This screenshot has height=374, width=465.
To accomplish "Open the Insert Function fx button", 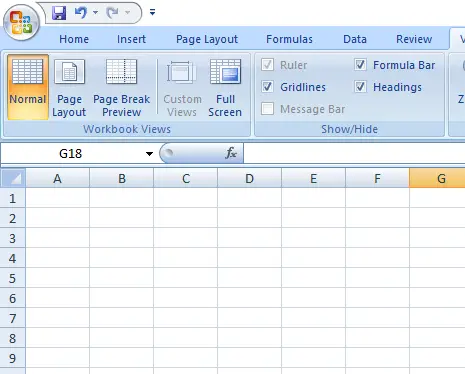I will tap(231, 153).
